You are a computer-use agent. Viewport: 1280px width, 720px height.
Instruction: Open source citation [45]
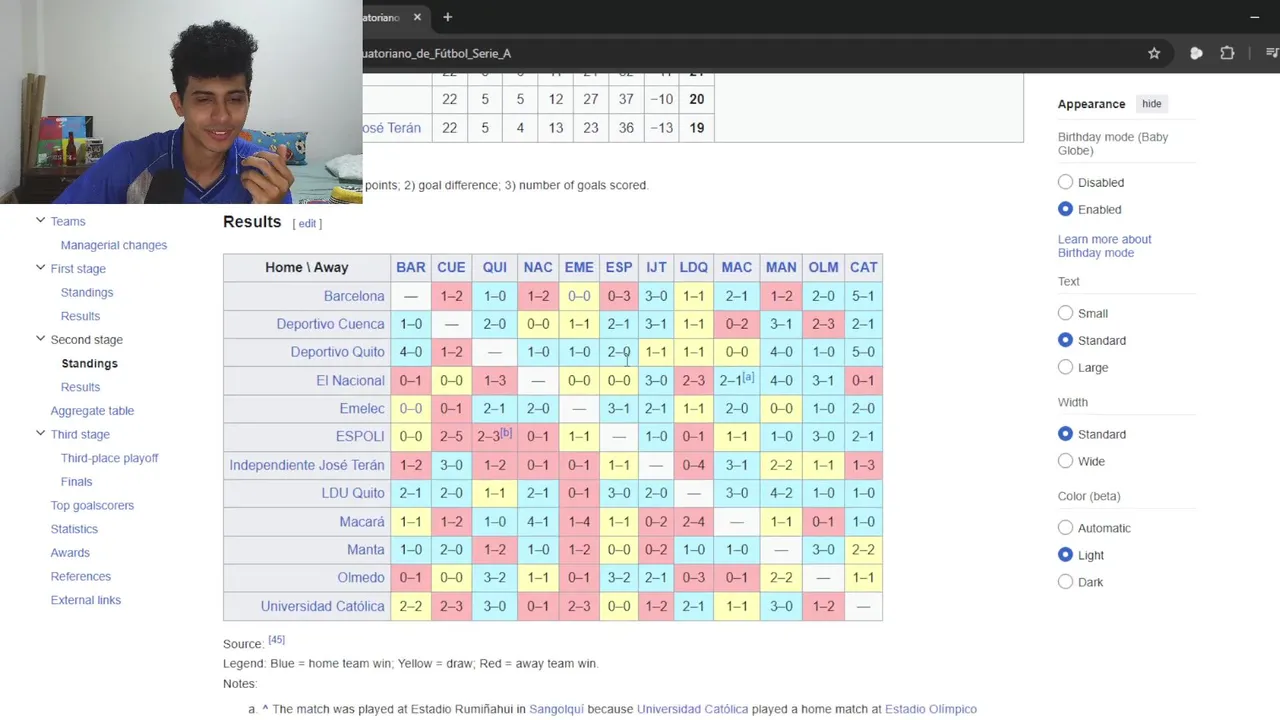coord(276,640)
